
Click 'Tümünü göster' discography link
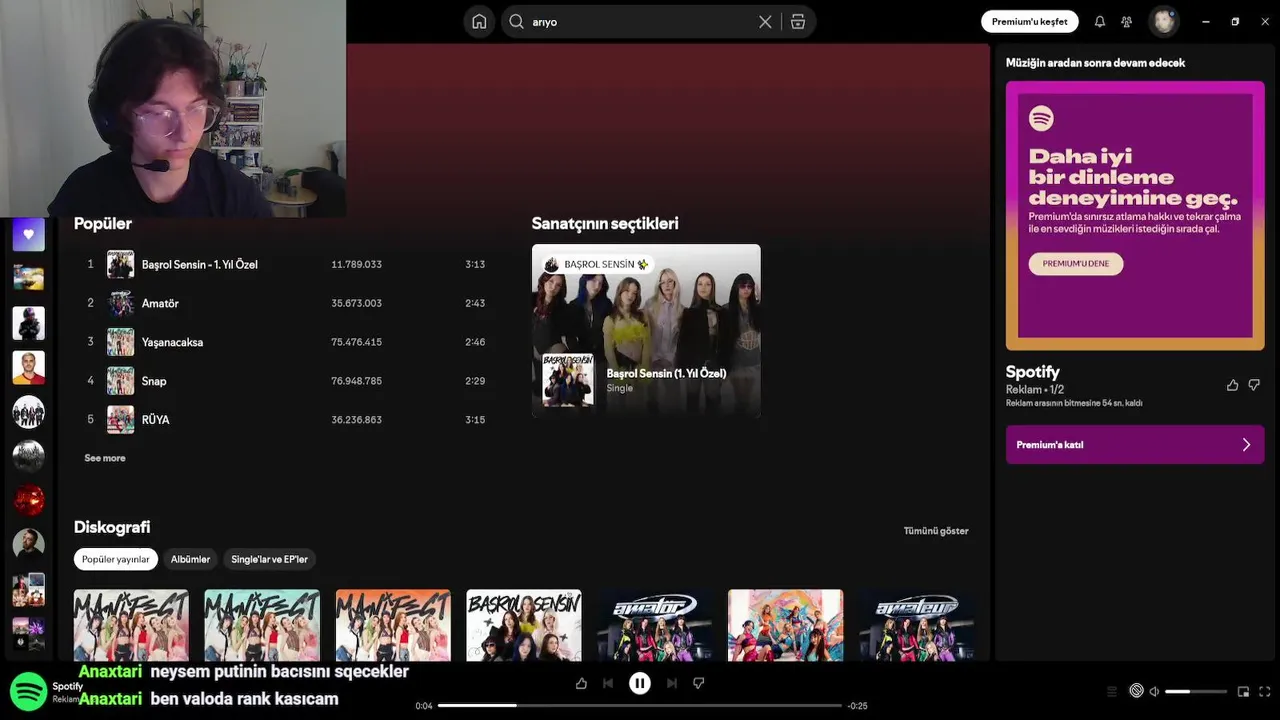(936, 531)
